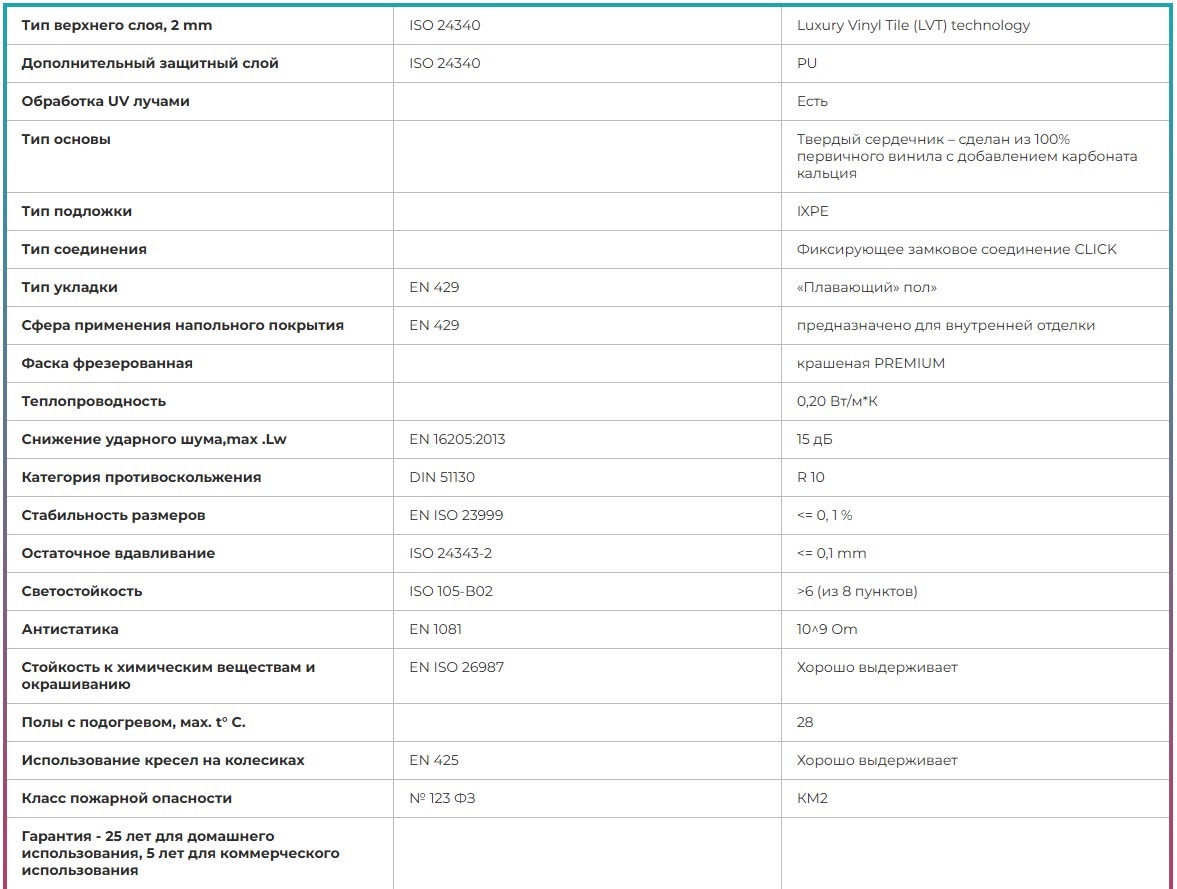The image size is (1177, 889).
Task: Select the 'ISO 105-B02' lightfastness standard
Action: pos(450,592)
